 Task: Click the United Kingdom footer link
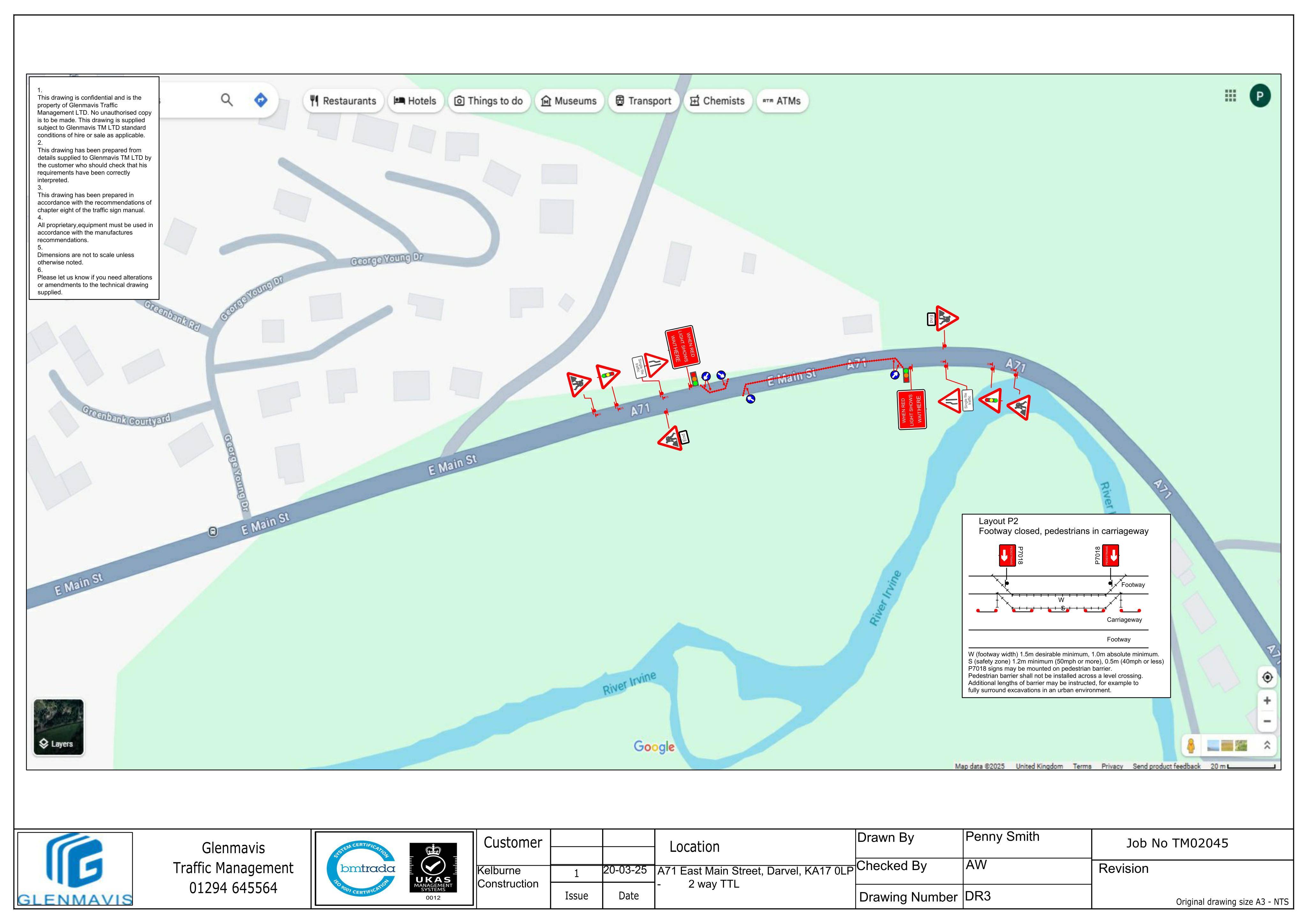[x=1039, y=766]
